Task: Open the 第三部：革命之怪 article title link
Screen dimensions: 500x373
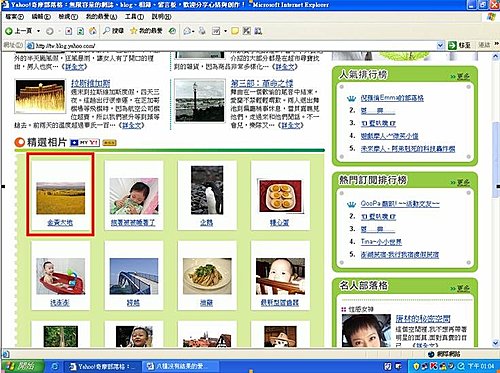Action: (x=262, y=83)
